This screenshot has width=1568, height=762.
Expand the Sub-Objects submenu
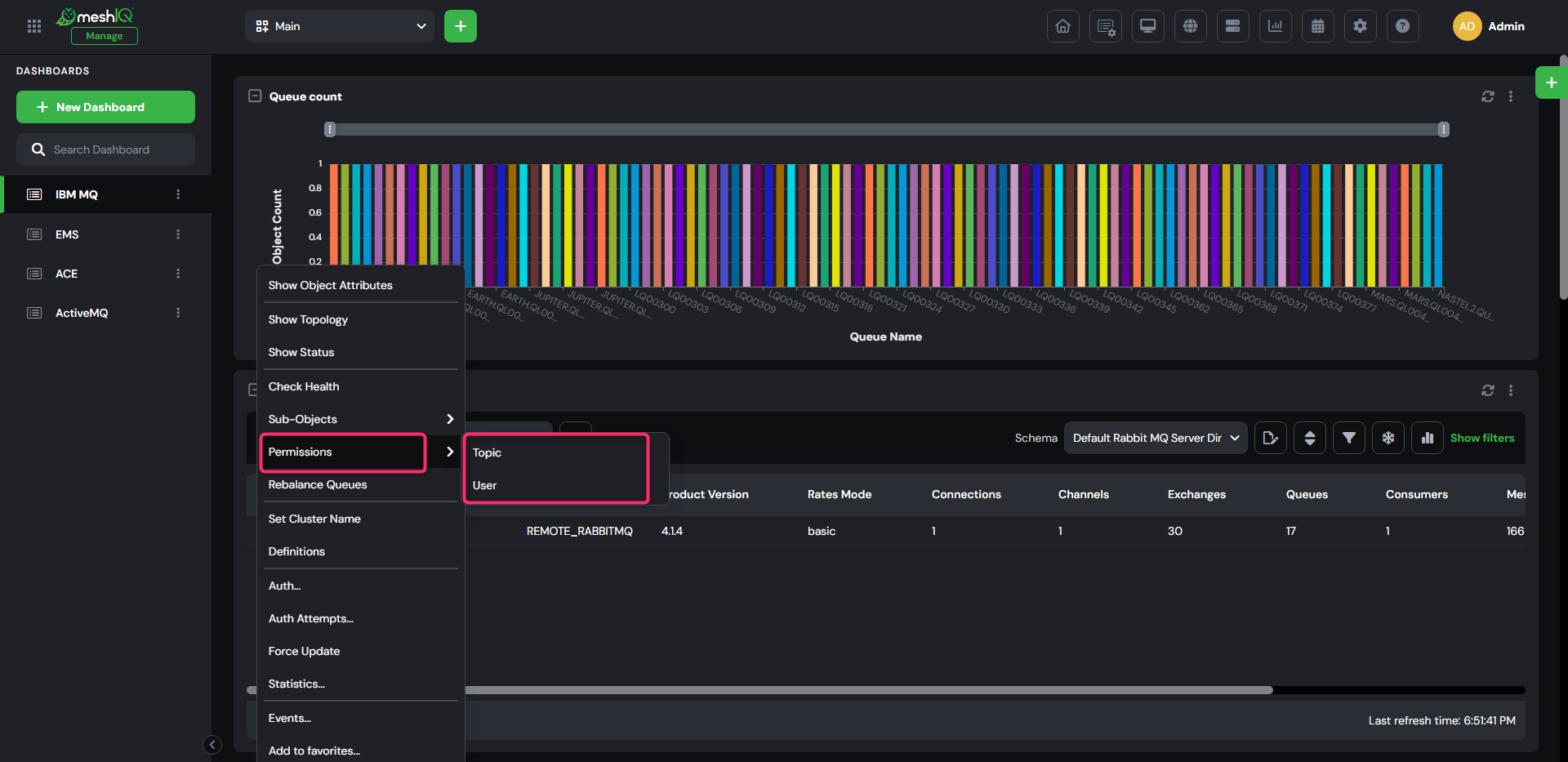[x=450, y=419]
